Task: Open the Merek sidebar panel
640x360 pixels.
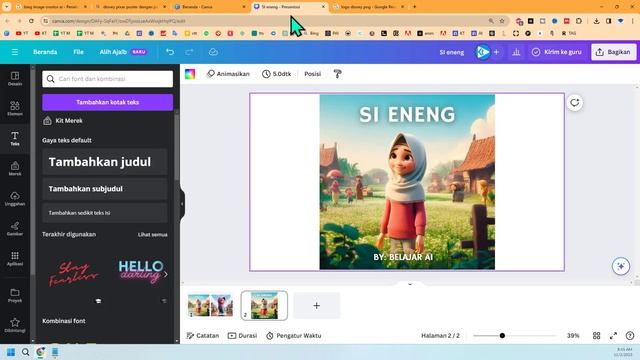Action: pyautogui.click(x=15, y=168)
